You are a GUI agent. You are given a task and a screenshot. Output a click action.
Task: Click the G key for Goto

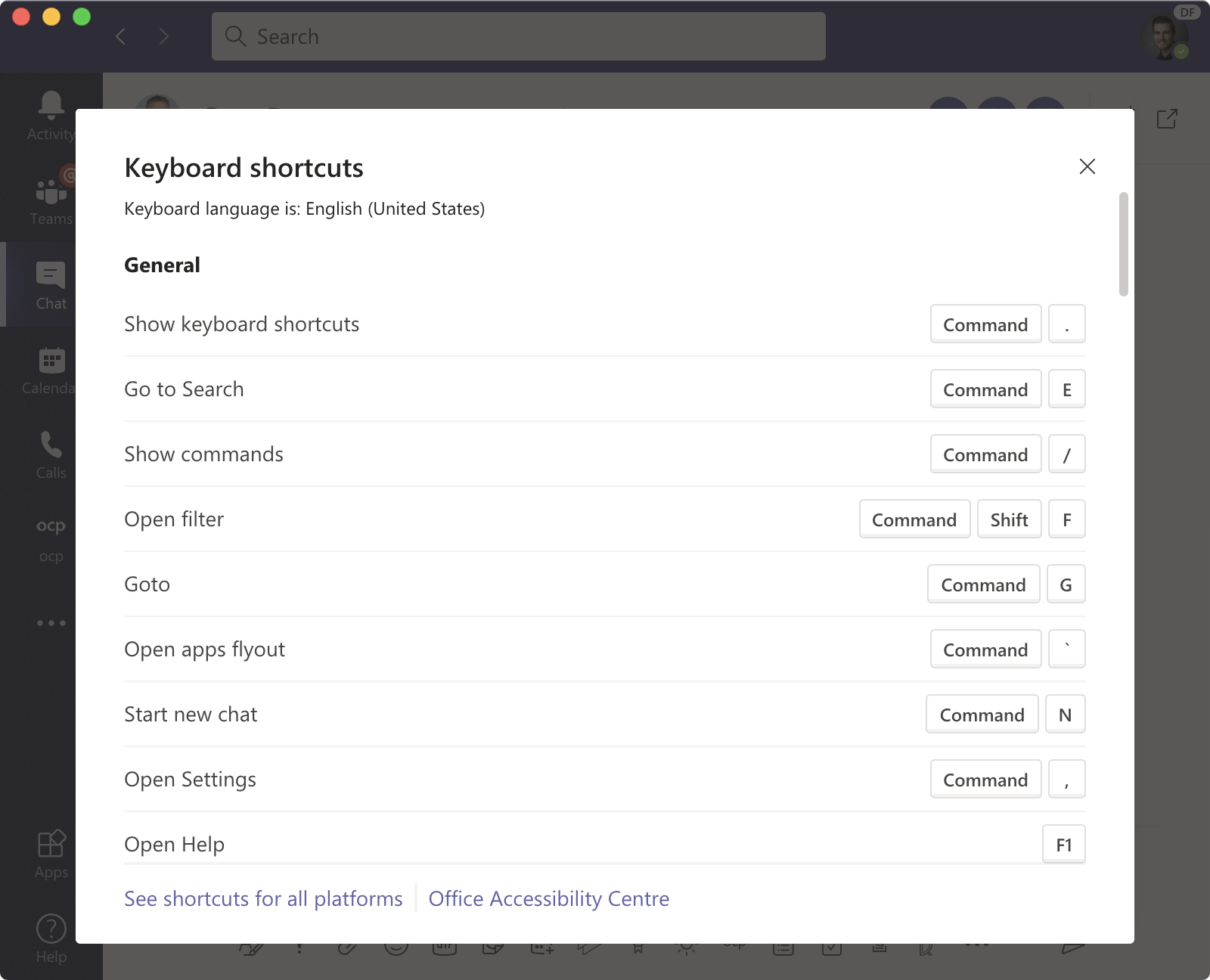(x=1066, y=585)
